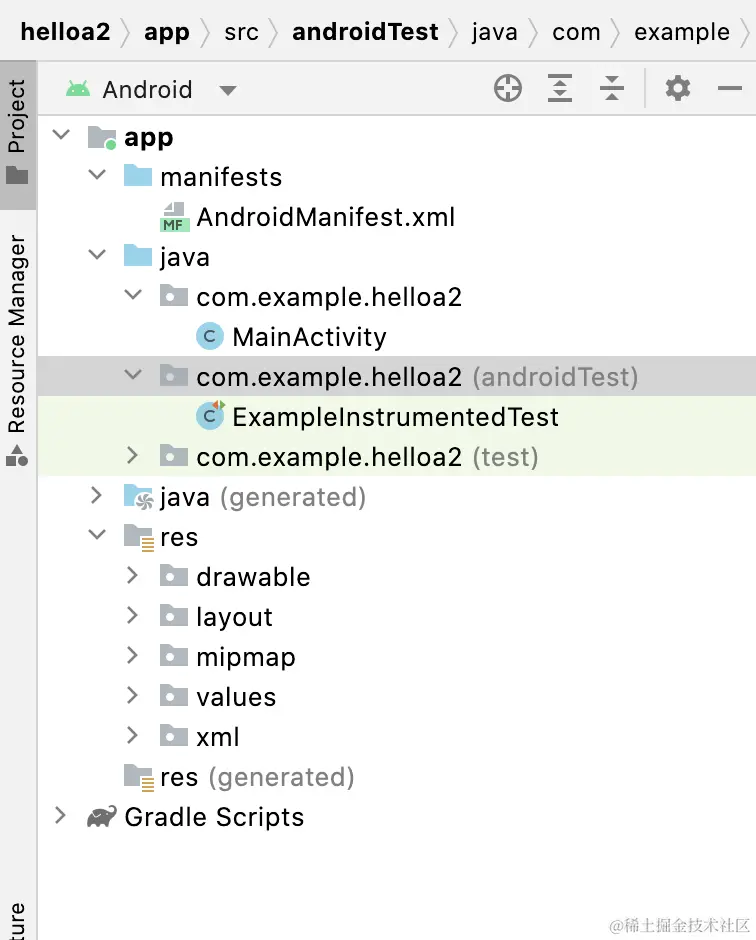Select the com.example.helloa2 (androidTest) row
Screen dimensions: 756x940
pos(396,376)
